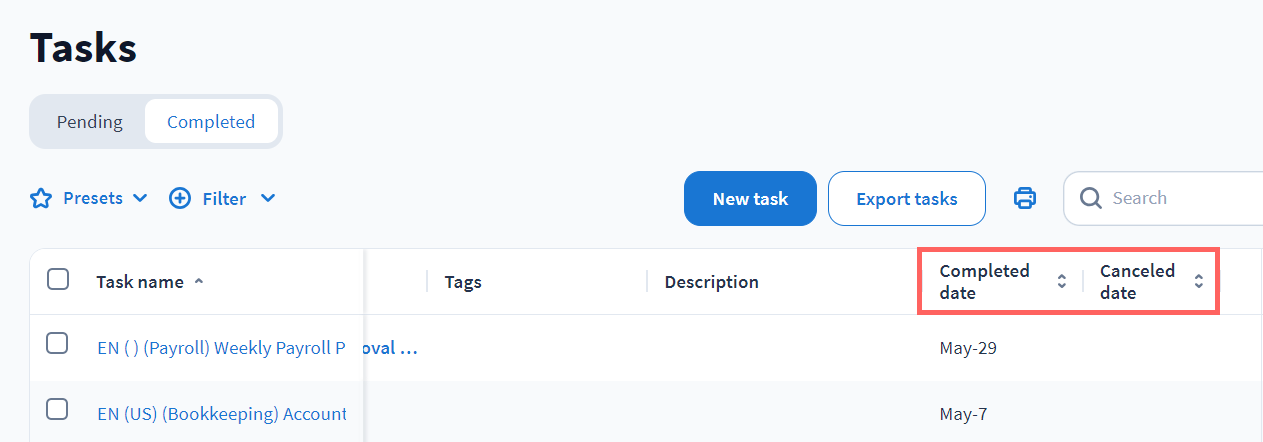This screenshot has width=1263, height=442.
Task: Click the Presets star icon
Action: (x=40, y=198)
